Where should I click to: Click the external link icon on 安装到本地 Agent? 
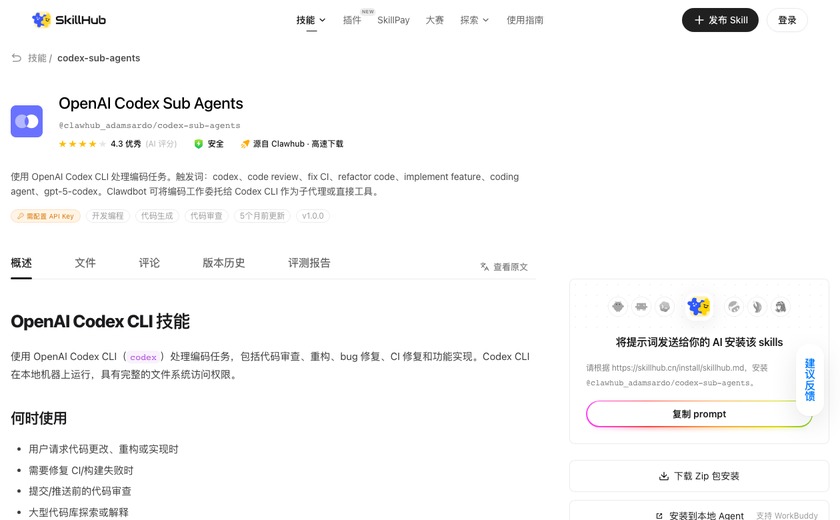pos(659,516)
